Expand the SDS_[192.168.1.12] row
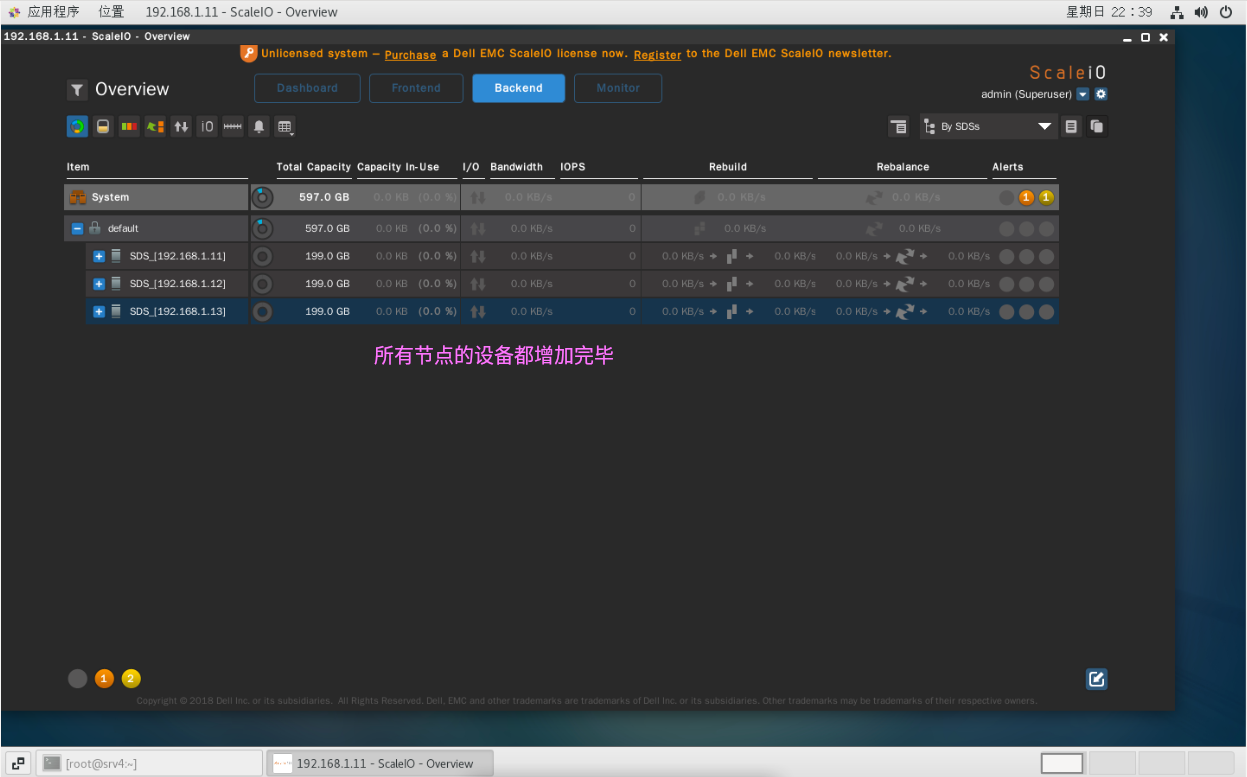 pos(99,284)
